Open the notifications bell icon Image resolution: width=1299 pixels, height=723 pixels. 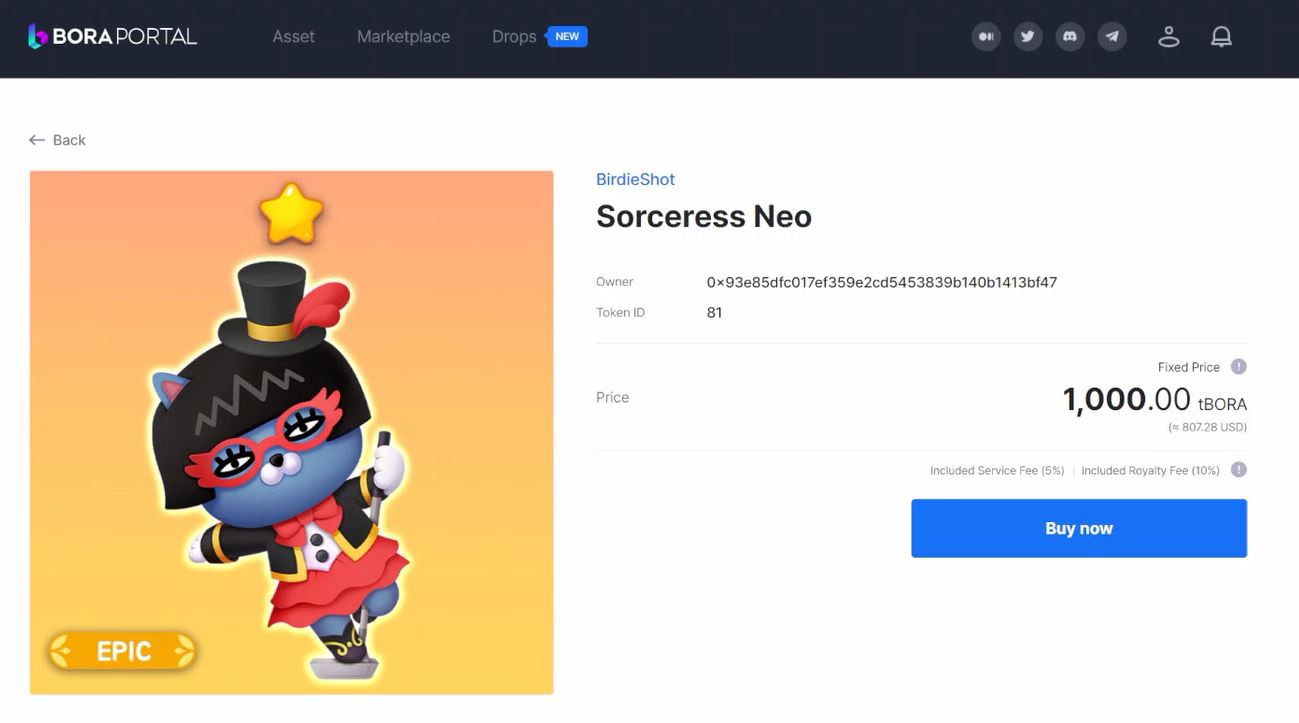(1221, 37)
